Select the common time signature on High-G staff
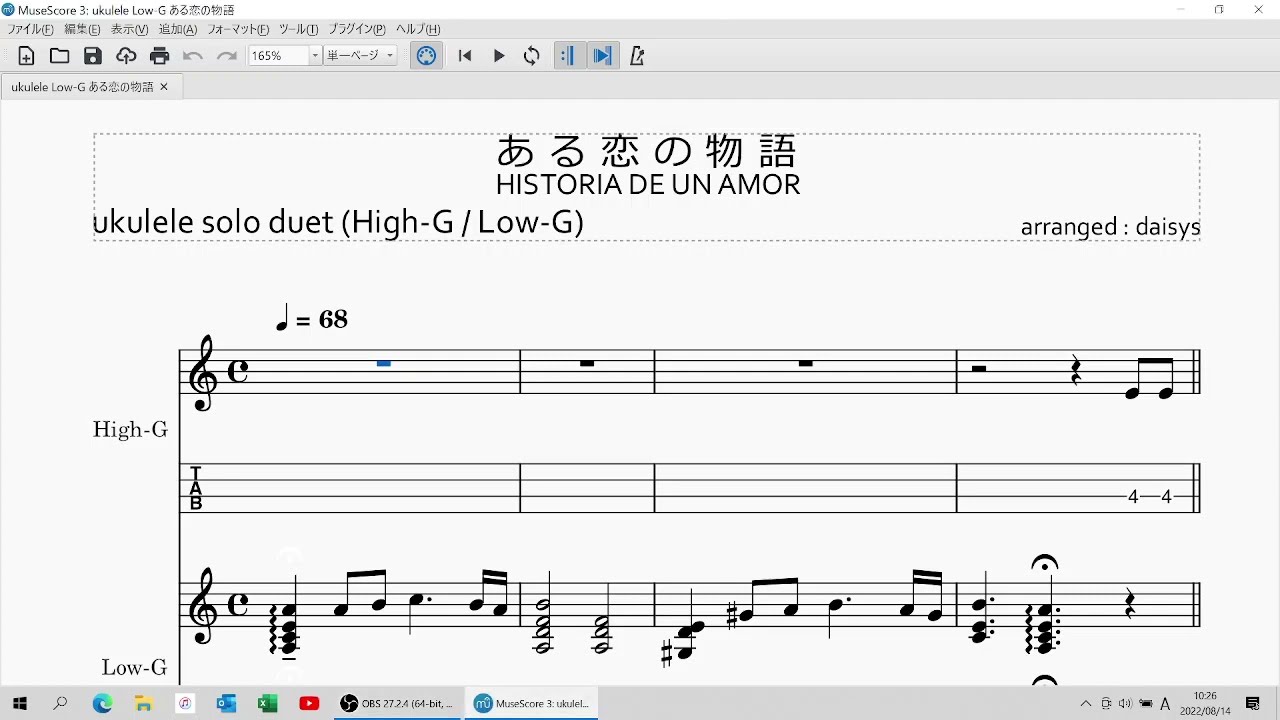This screenshot has width=1280, height=720. point(238,372)
